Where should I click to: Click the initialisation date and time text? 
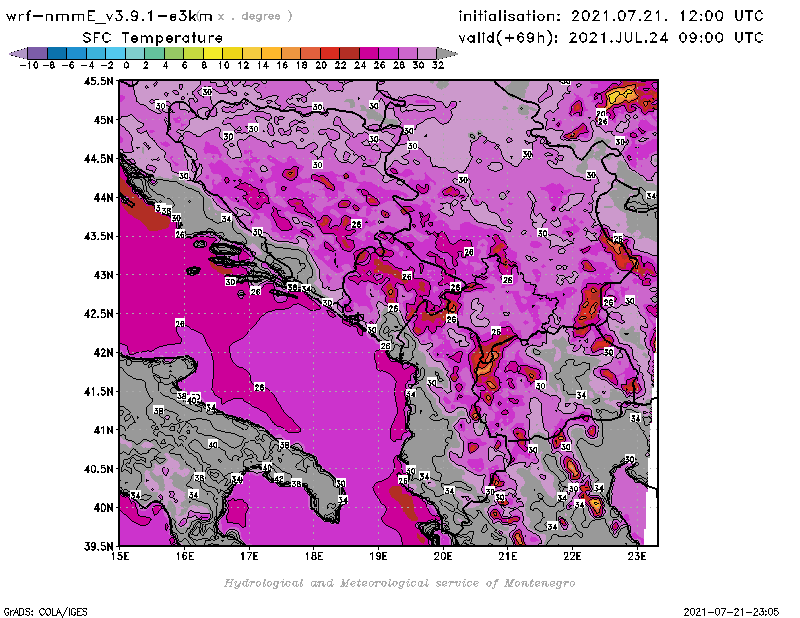pyautogui.click(x=611, y=16)
